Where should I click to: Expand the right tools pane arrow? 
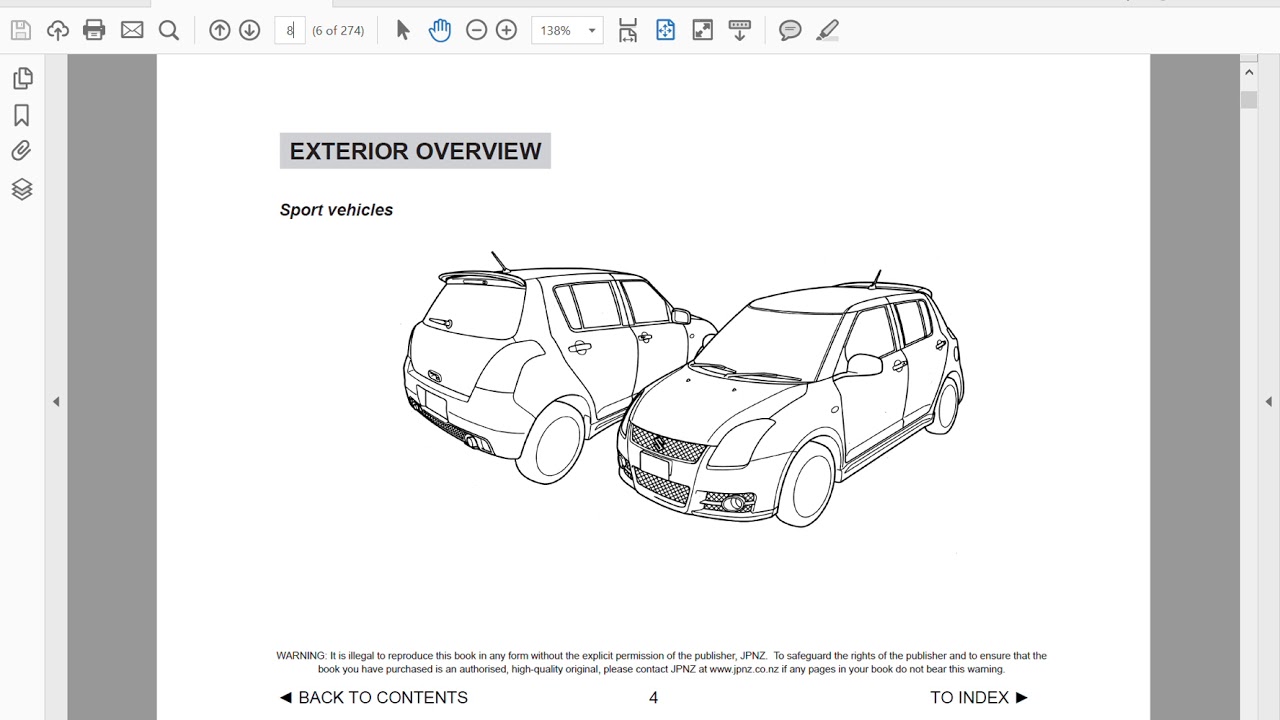tap(1269, 401)
